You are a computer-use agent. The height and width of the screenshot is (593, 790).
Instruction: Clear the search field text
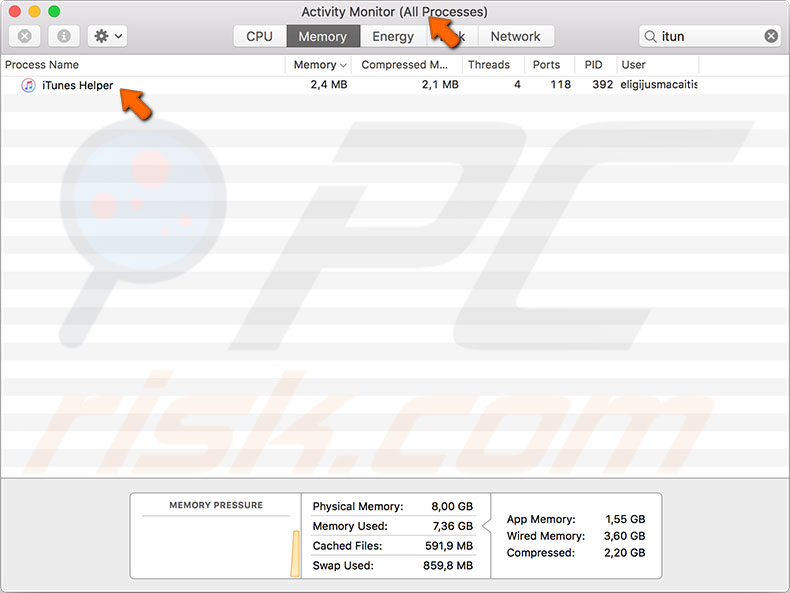tap(771, 36)
